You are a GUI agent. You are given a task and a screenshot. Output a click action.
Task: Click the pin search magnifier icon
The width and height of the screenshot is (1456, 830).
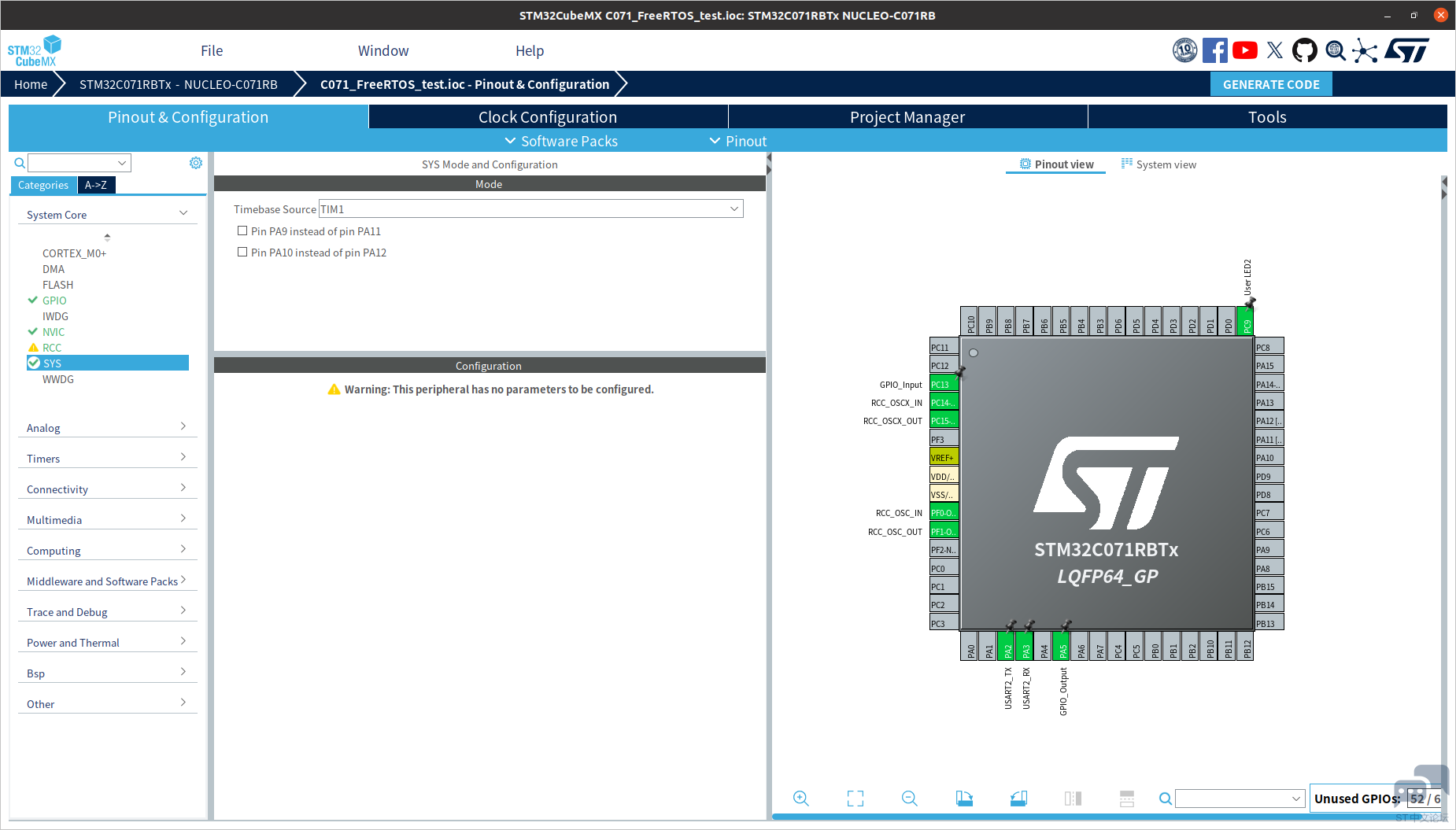pos(1166,799)
